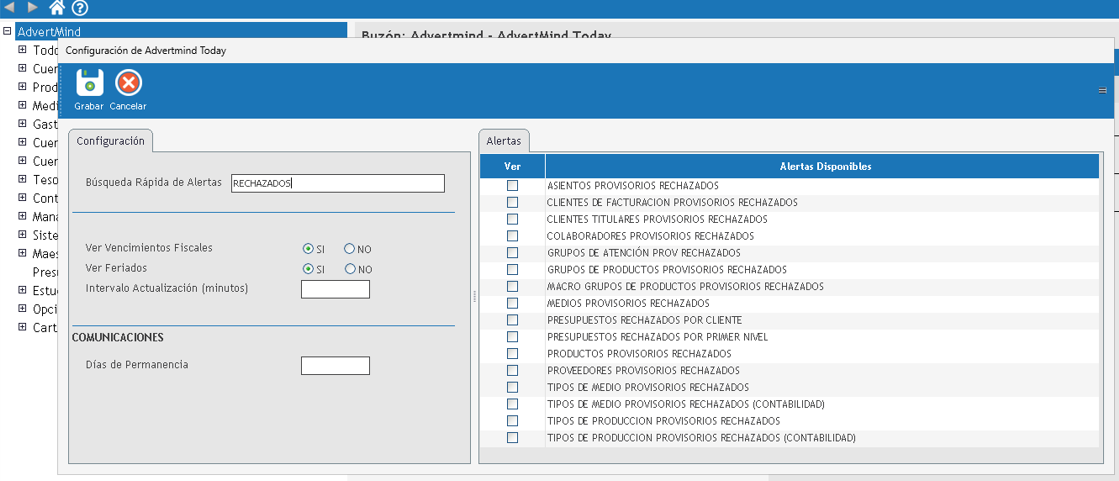Collapse the AdvertMind root tree node
This screenshot has height=481, width=1119.
[x=8, y=31]
